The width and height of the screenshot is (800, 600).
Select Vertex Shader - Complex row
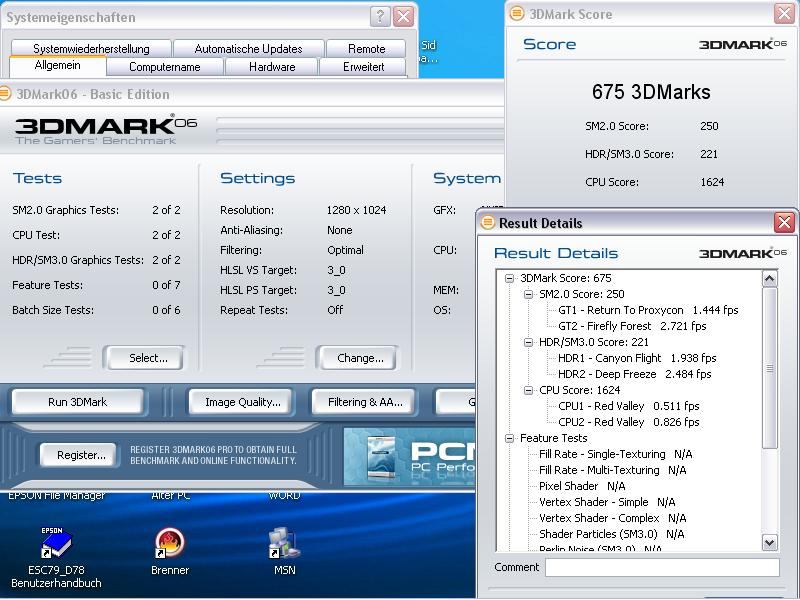pos(612,518)
